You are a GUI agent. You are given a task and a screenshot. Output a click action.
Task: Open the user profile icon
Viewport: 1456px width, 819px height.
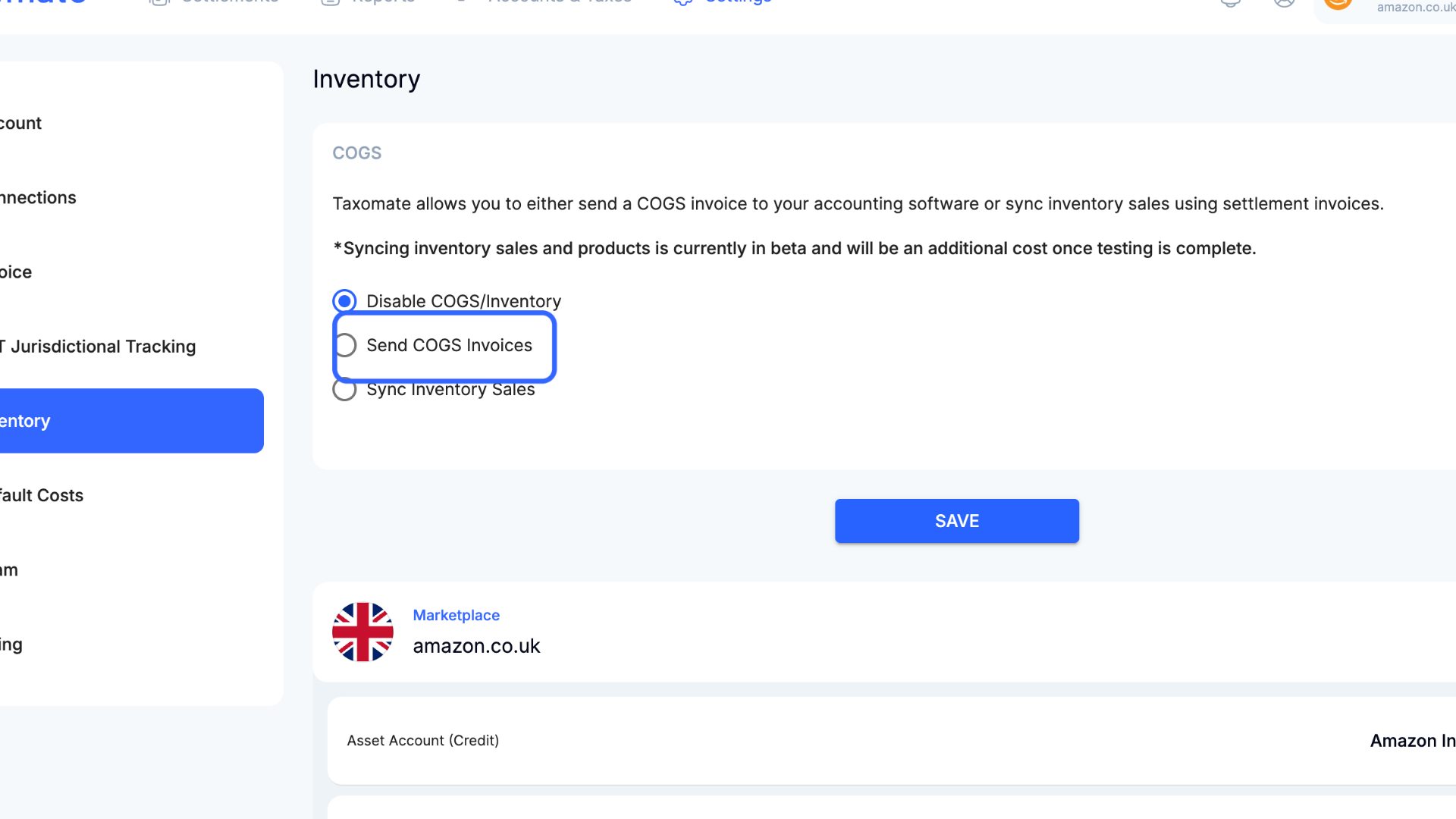1284,2
